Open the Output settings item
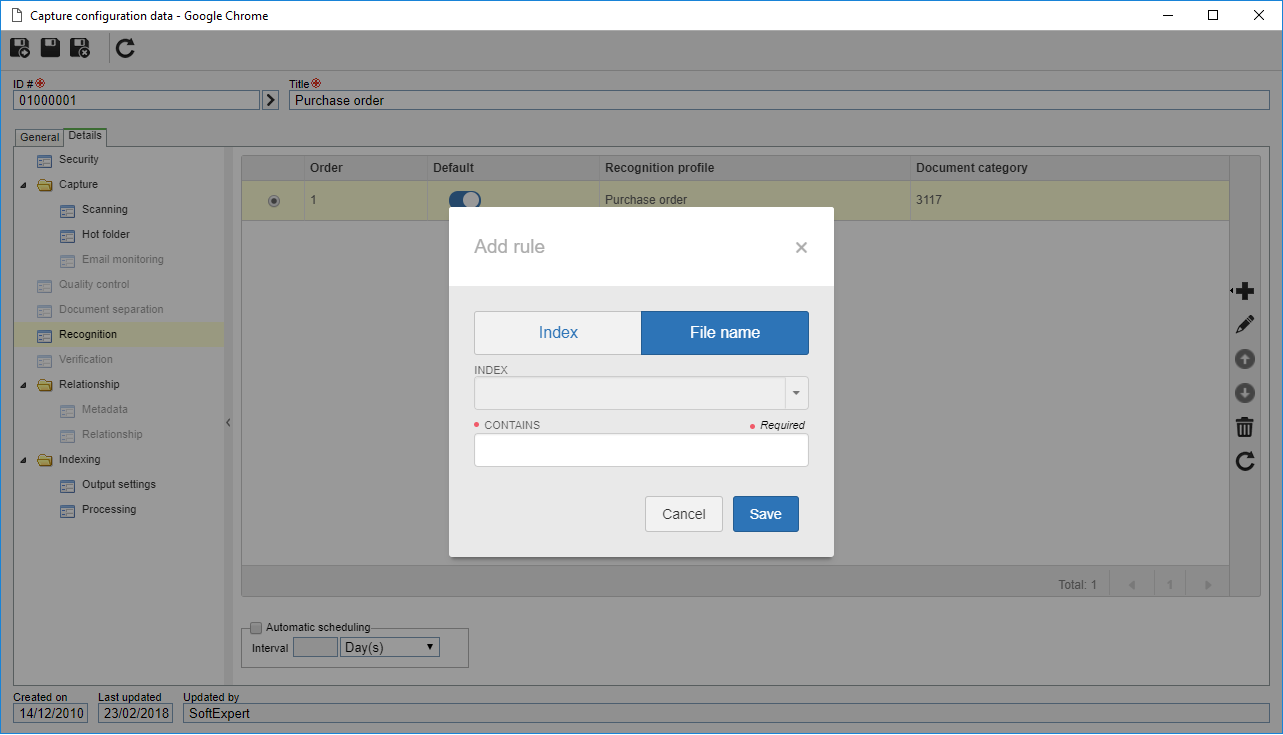Viewport: 1283px width, 735px height. (x=119, y=484)
